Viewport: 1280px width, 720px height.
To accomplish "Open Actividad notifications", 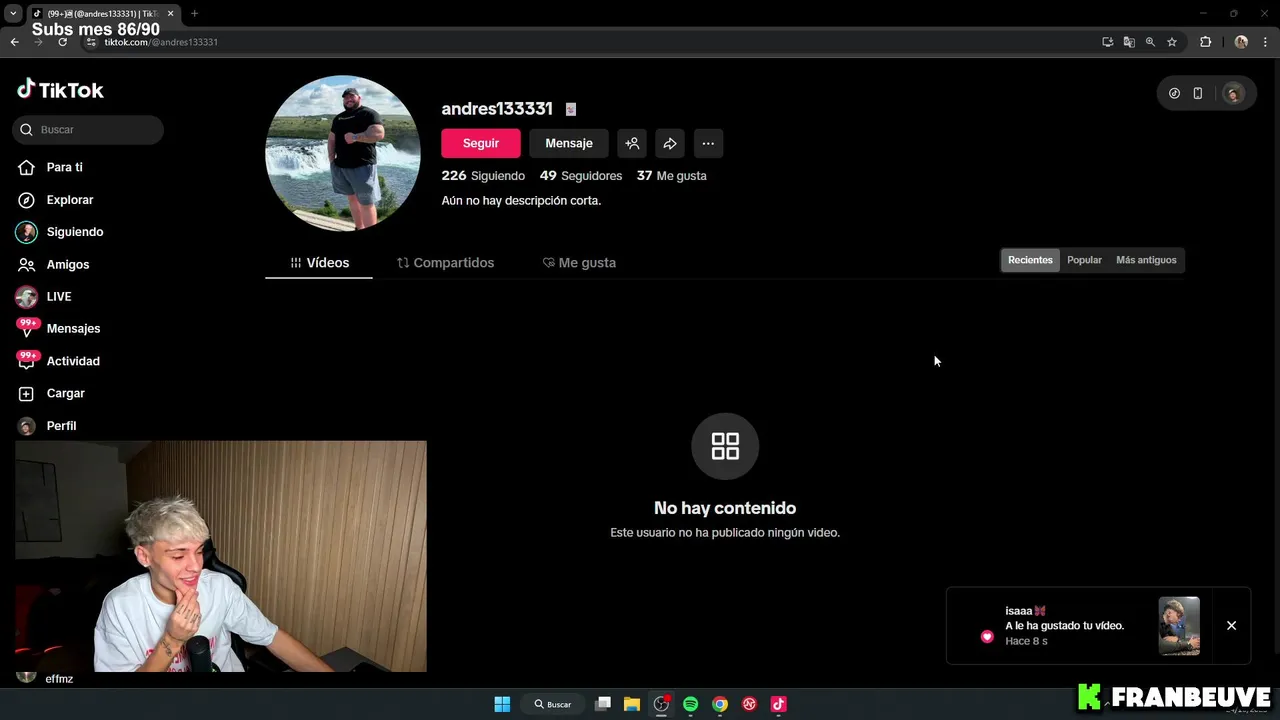I will pos(58,361).
